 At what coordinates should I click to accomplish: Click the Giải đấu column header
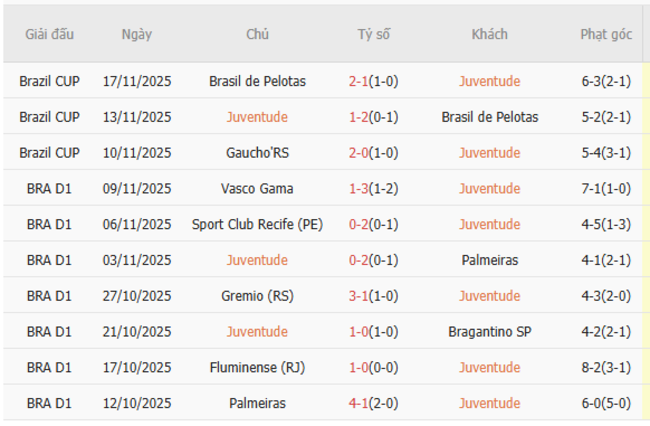[49, 34]
